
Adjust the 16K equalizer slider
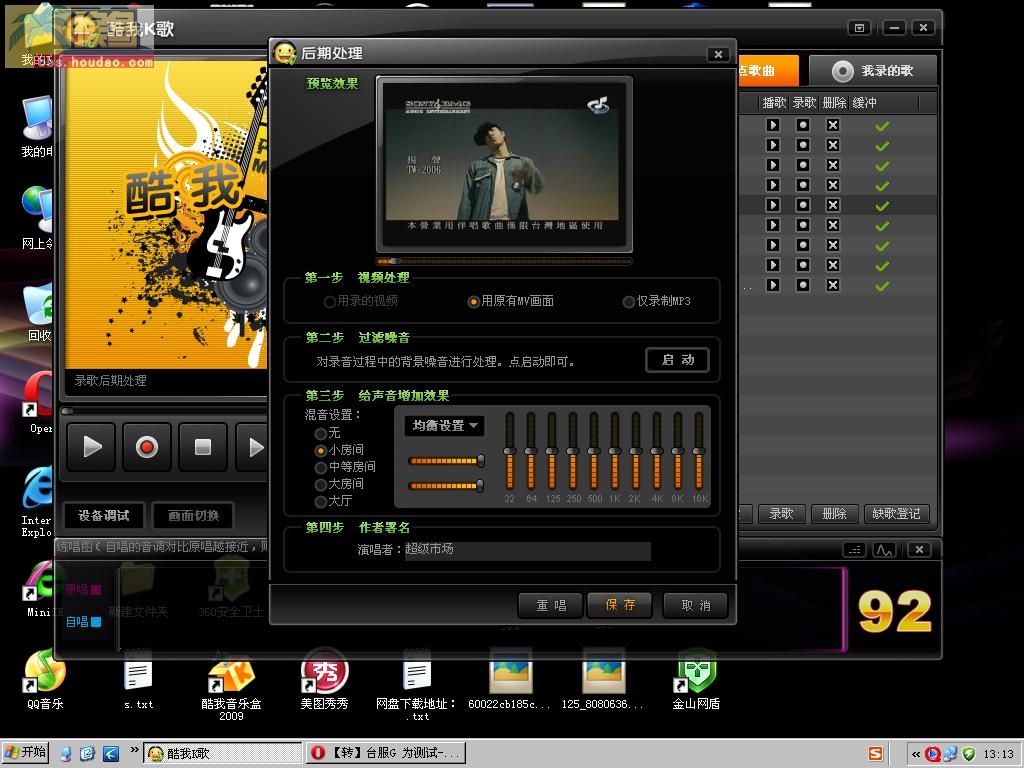coord(699,451)
